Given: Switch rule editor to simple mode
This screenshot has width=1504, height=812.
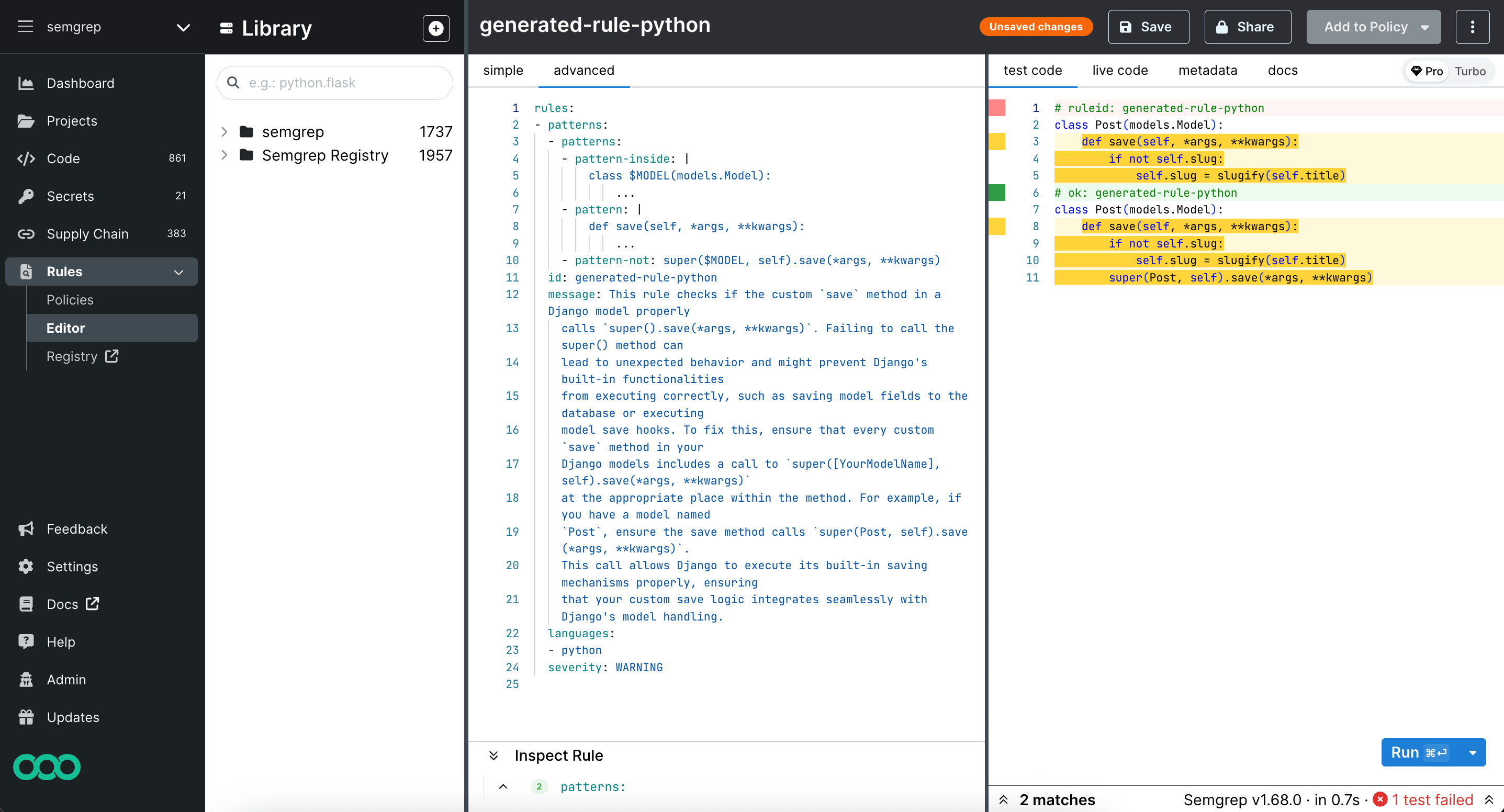Looking at the screenshot, I should 503,70.
